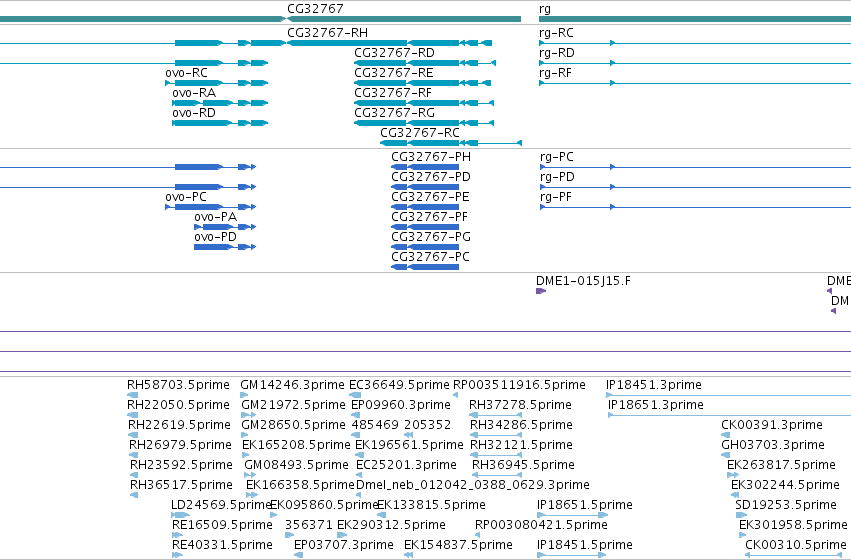
Task: Select the DME1-015J15.F feature label
Action: click(583, 281)
